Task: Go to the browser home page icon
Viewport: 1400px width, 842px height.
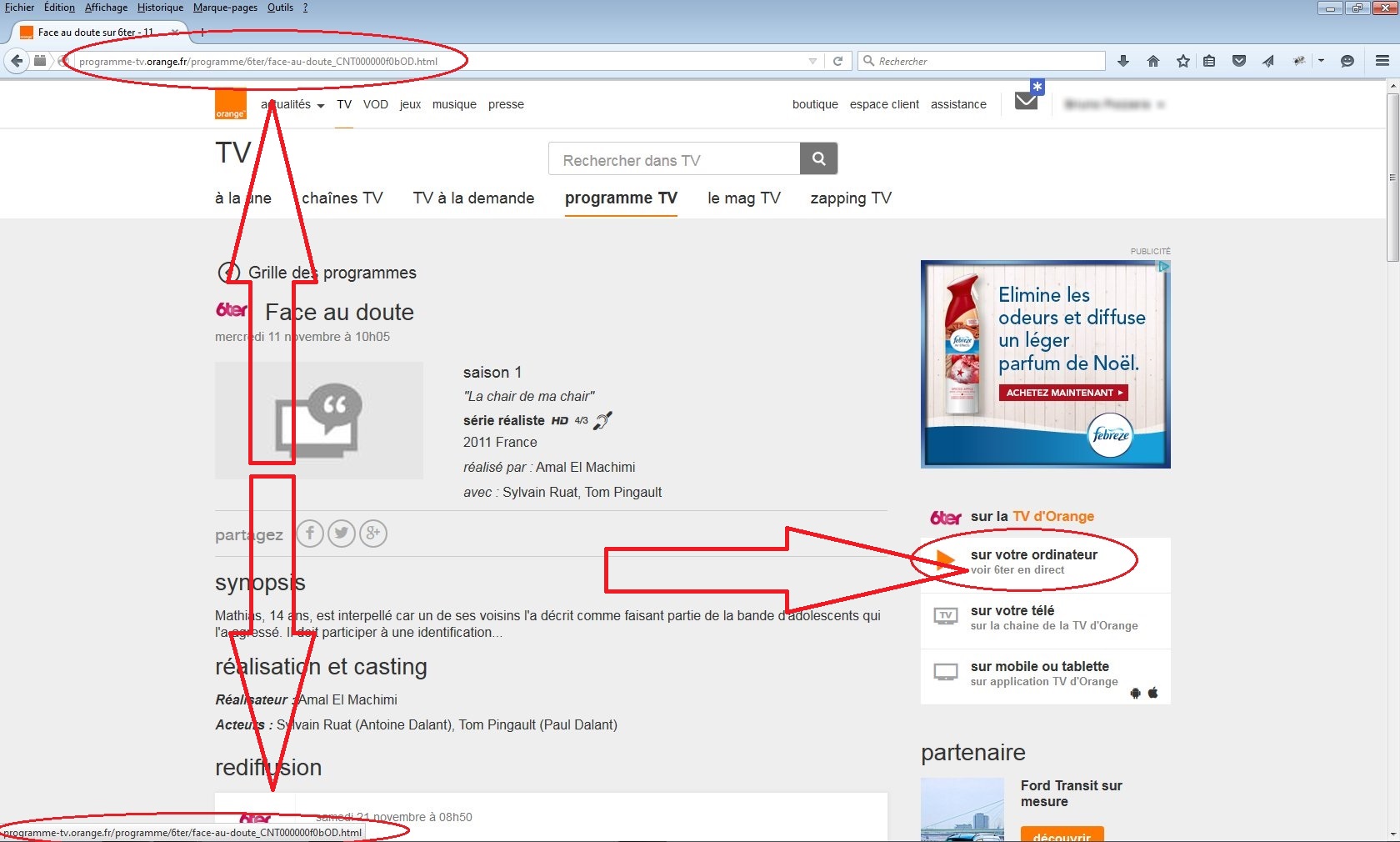Action: (1153, 61)
